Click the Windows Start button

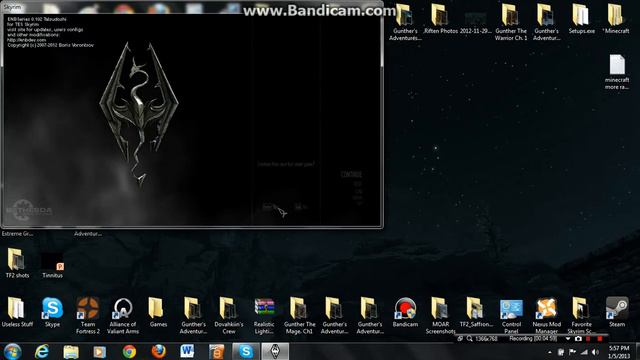click(x=12, y=351)
